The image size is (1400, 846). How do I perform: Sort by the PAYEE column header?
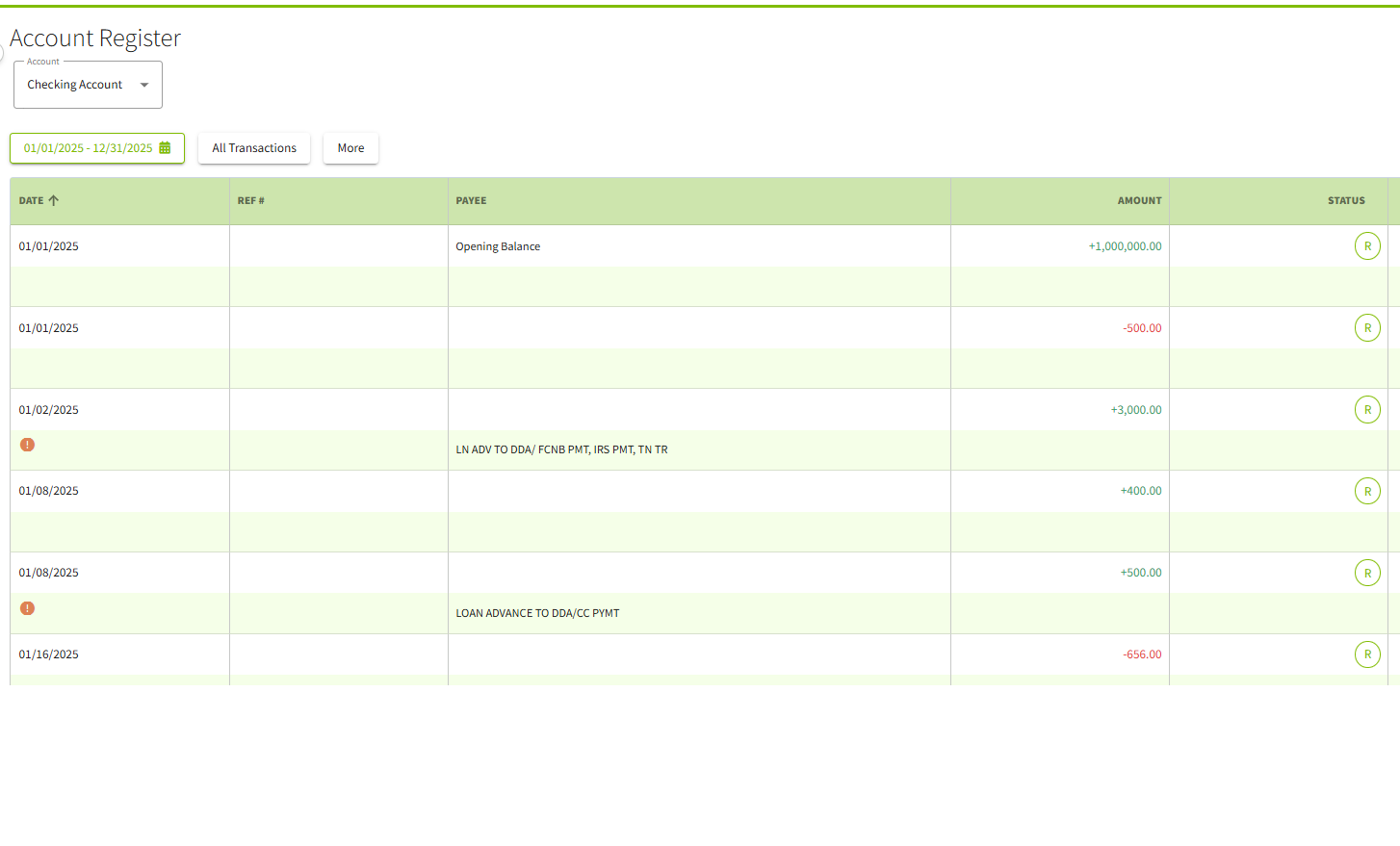click(471, 201)
